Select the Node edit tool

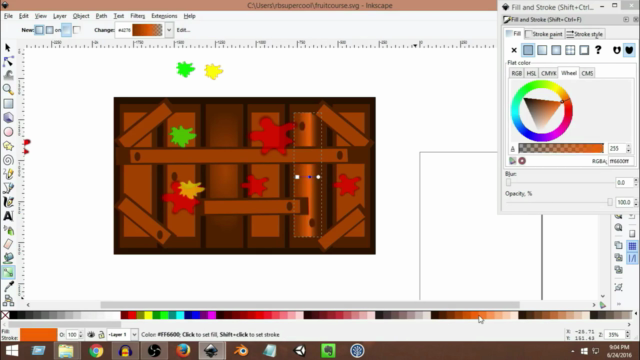tap(8, 62)
